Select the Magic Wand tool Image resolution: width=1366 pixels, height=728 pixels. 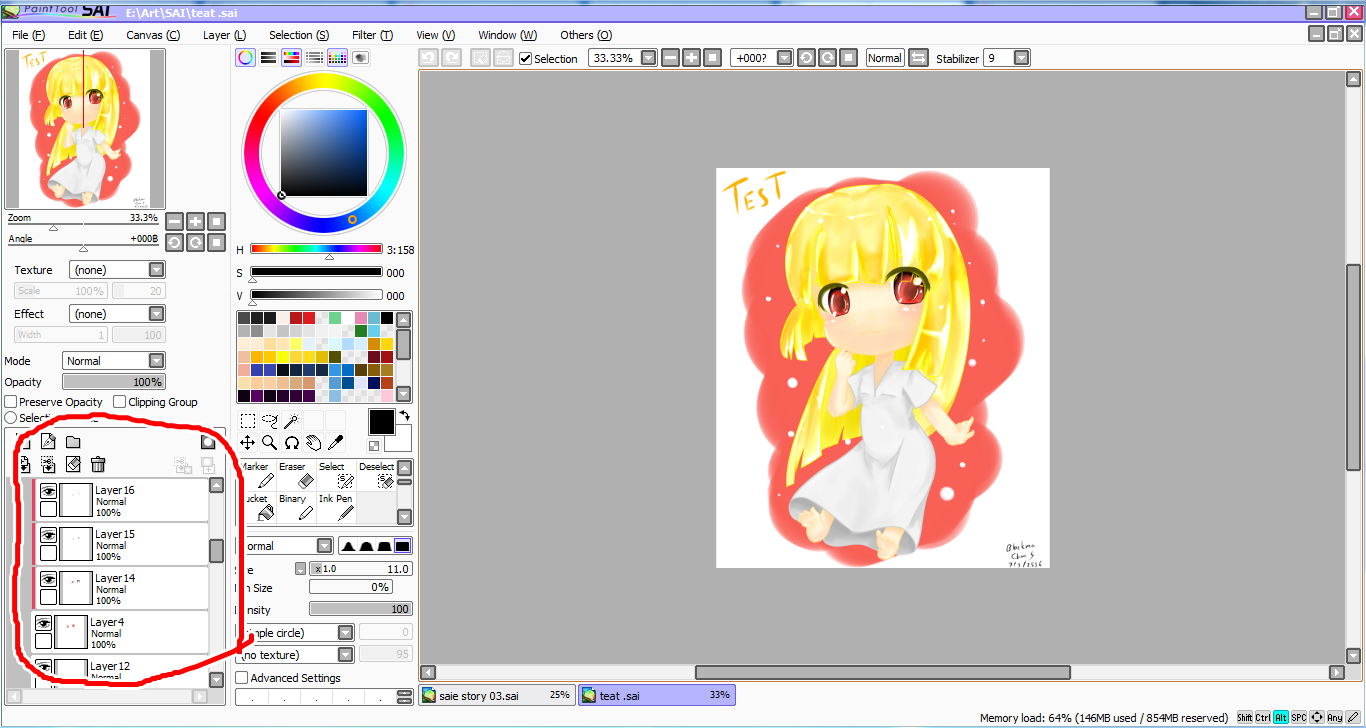coord(292,421)
